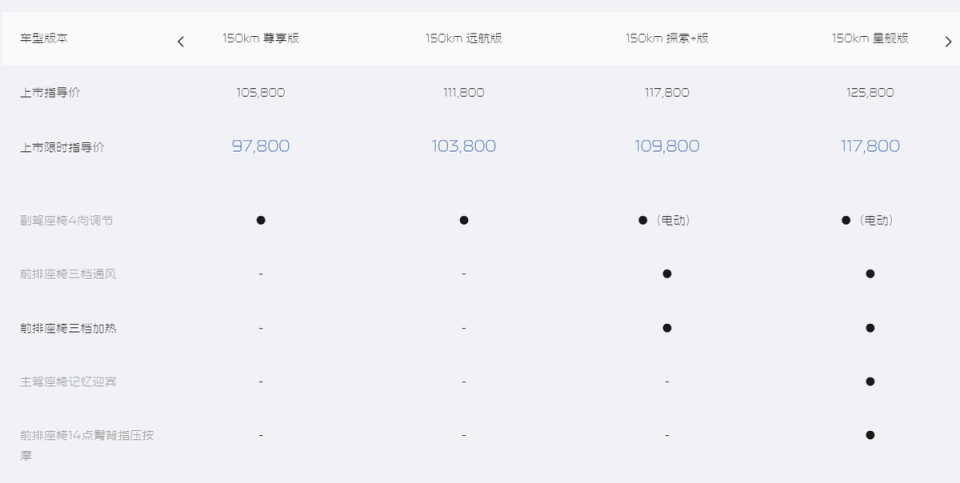Click the 103,800 limited-time price

point(464,146)
